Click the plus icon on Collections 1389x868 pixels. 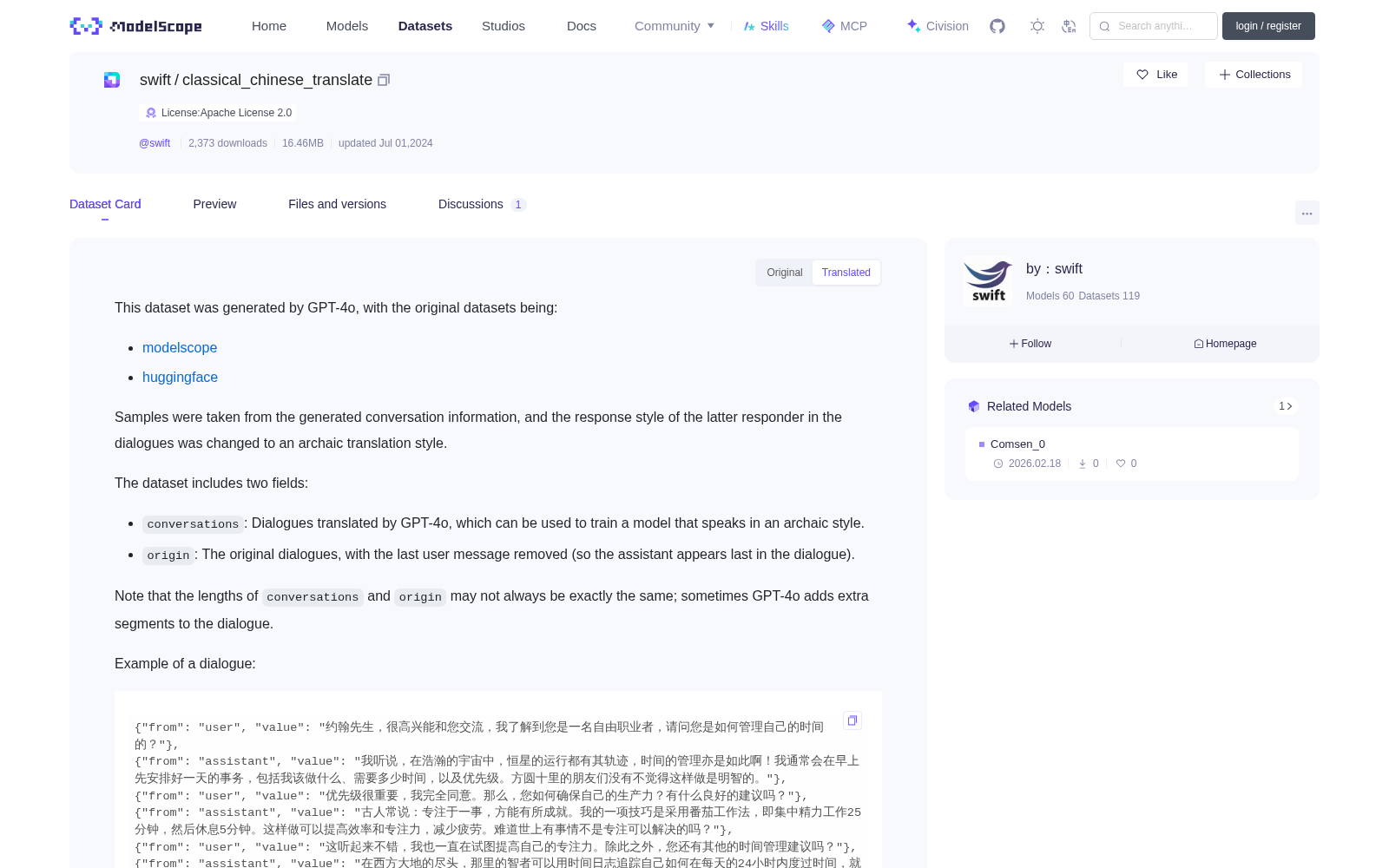(1225, 75)
